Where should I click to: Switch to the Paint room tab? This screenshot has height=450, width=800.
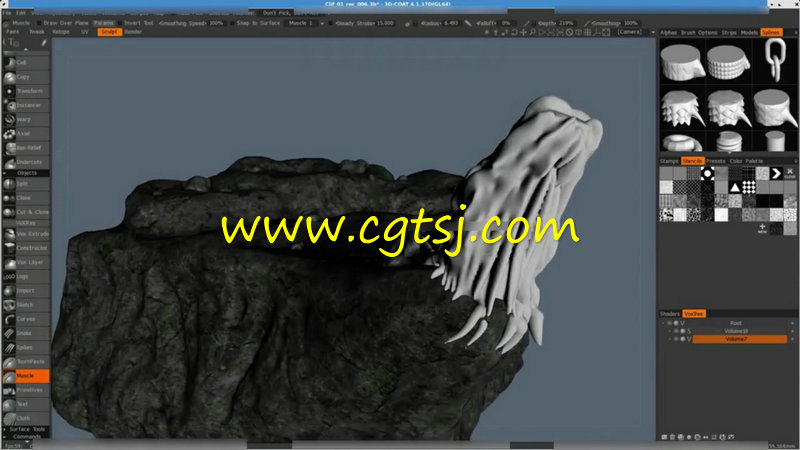pos(13,32)
